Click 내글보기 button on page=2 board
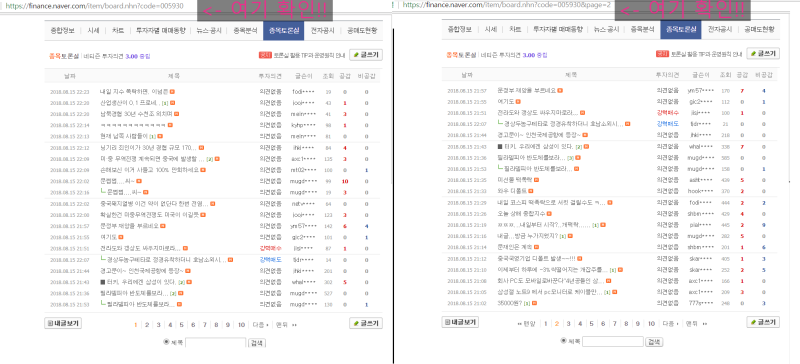 pos(460,322)
